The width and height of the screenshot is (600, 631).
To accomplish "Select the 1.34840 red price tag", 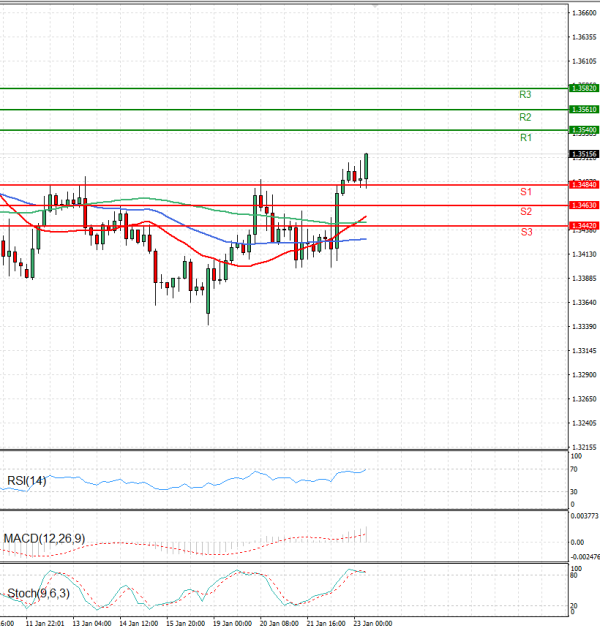I will tap(584, 185).
